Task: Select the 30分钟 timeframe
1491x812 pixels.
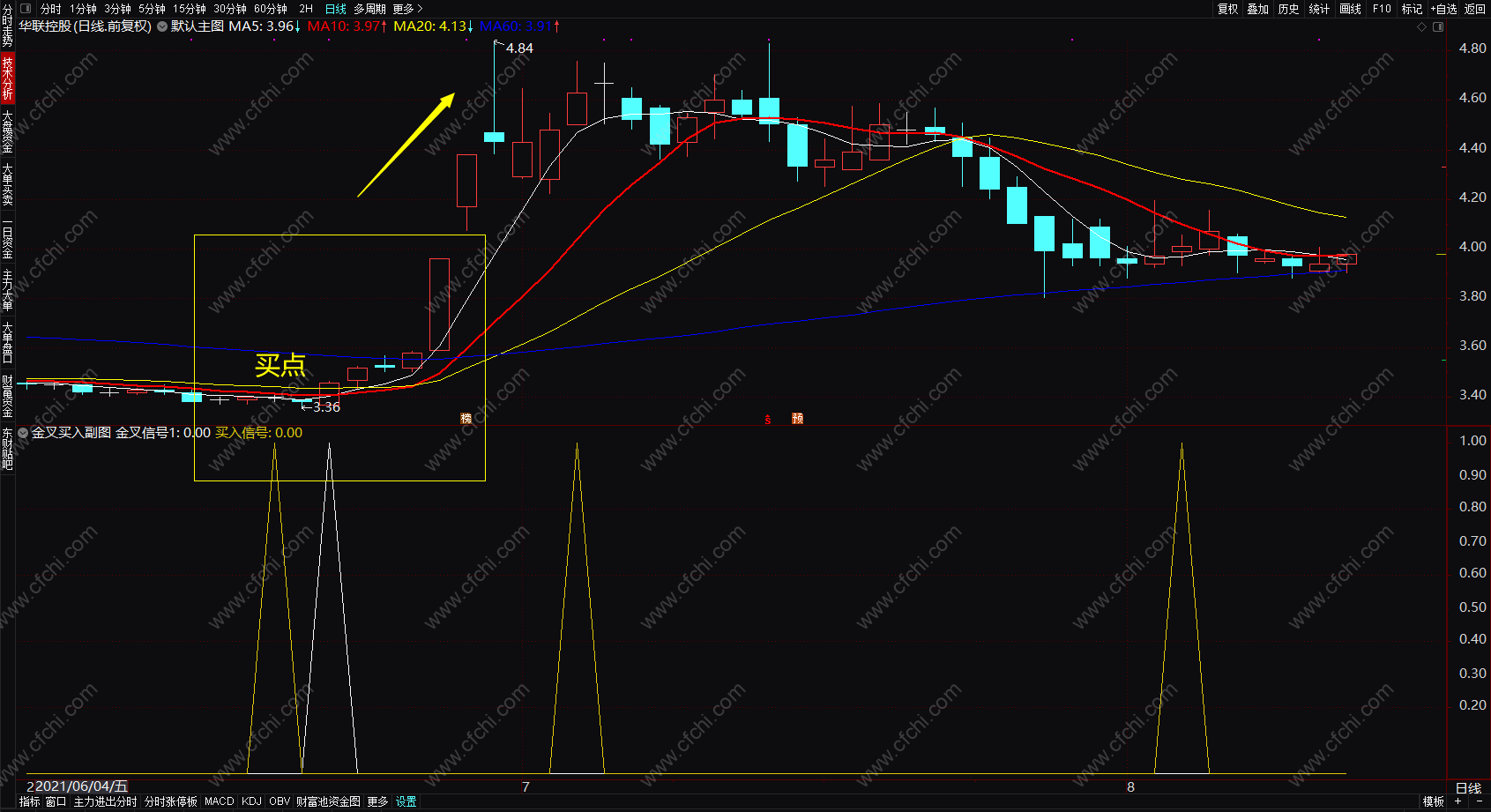Action: [230, 9]
